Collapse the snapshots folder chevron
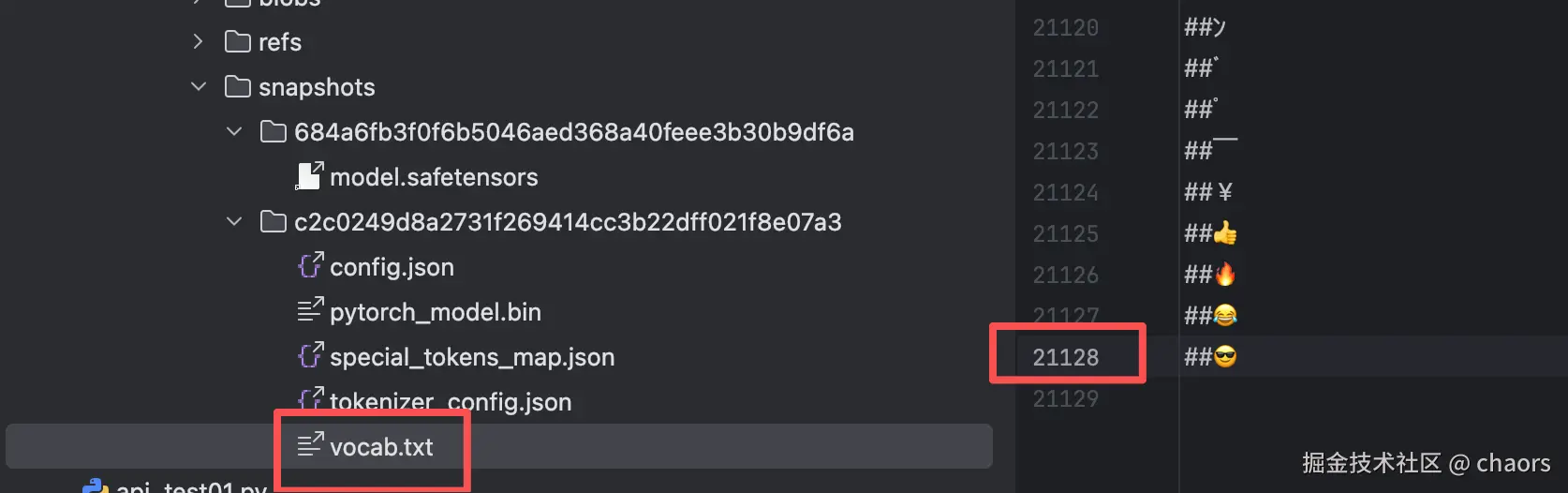Viewport: 1568px width, 493px height. coord(199,87)
